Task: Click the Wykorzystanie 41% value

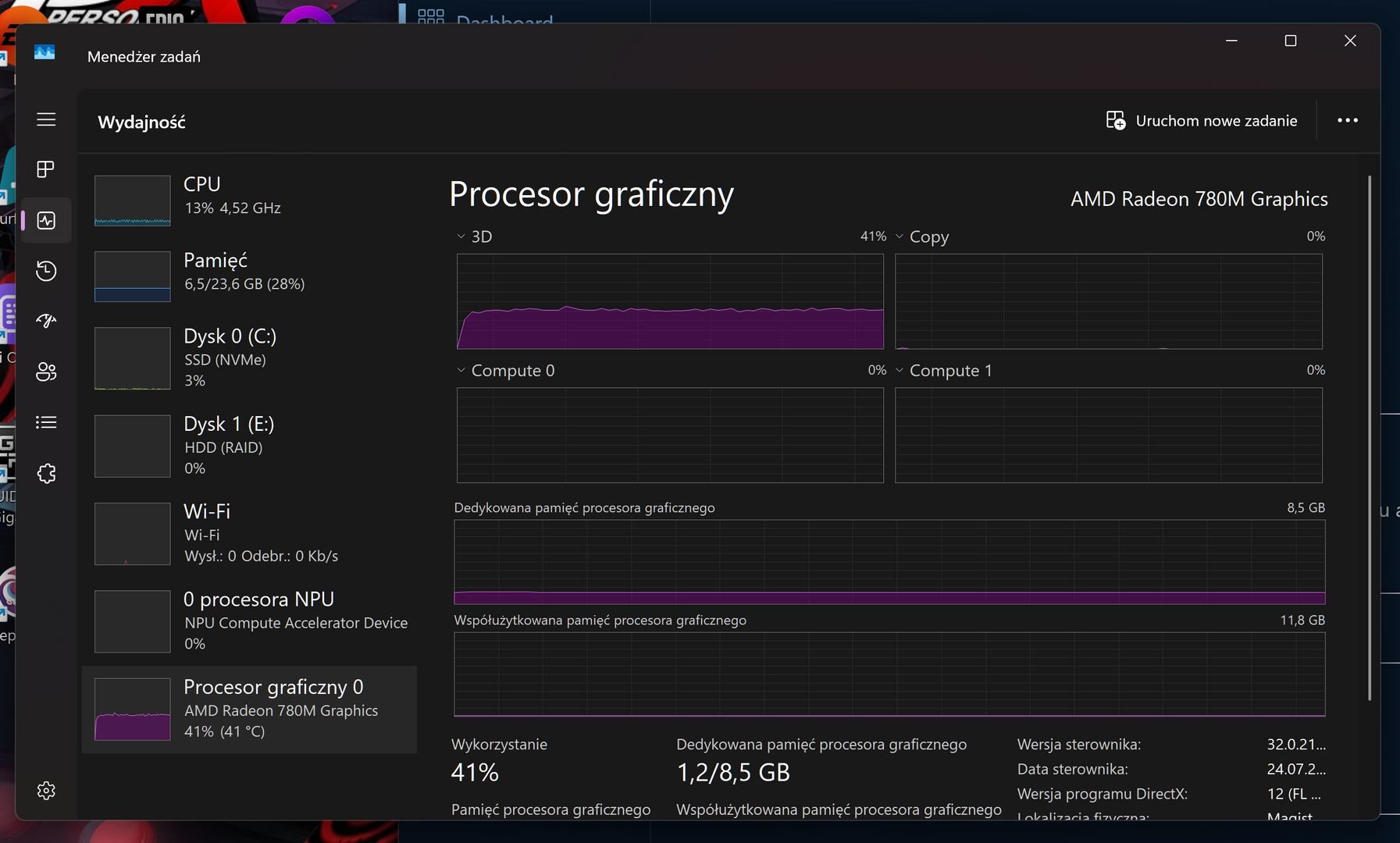Action: (475, 772)
